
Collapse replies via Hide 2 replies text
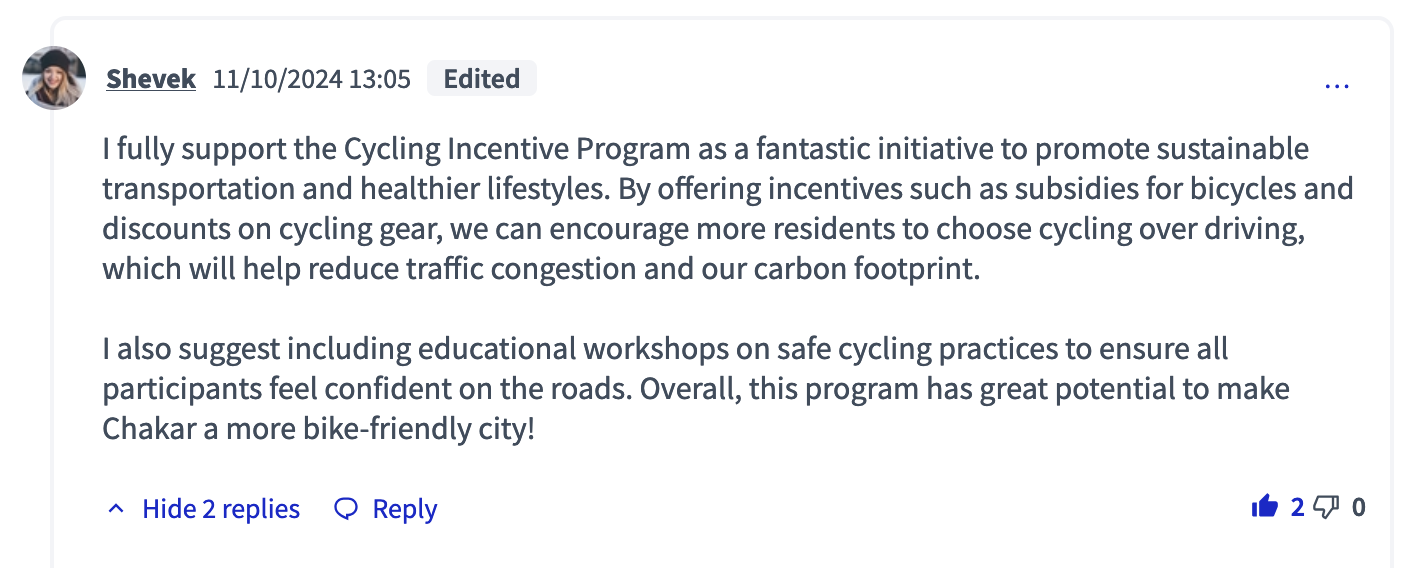[x=221, y=509]
